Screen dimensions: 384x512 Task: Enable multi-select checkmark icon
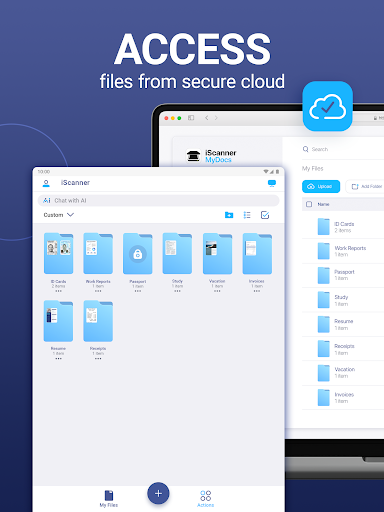(x=265, y=215)
